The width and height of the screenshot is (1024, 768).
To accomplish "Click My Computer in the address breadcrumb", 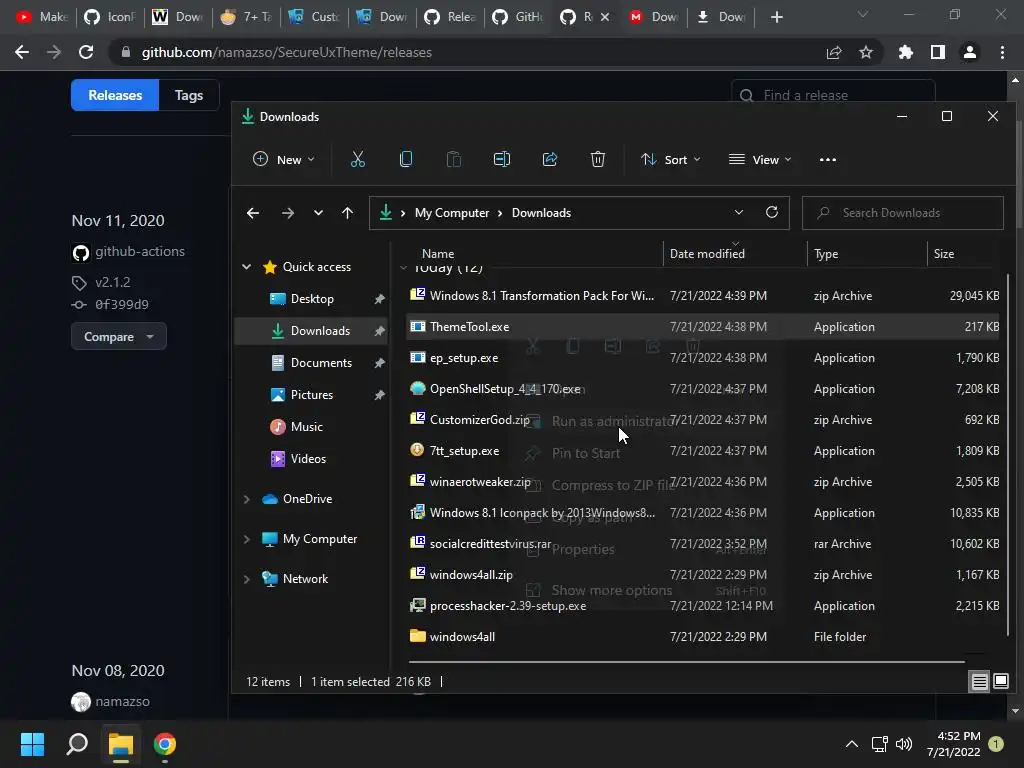I will tap(452, 213).
